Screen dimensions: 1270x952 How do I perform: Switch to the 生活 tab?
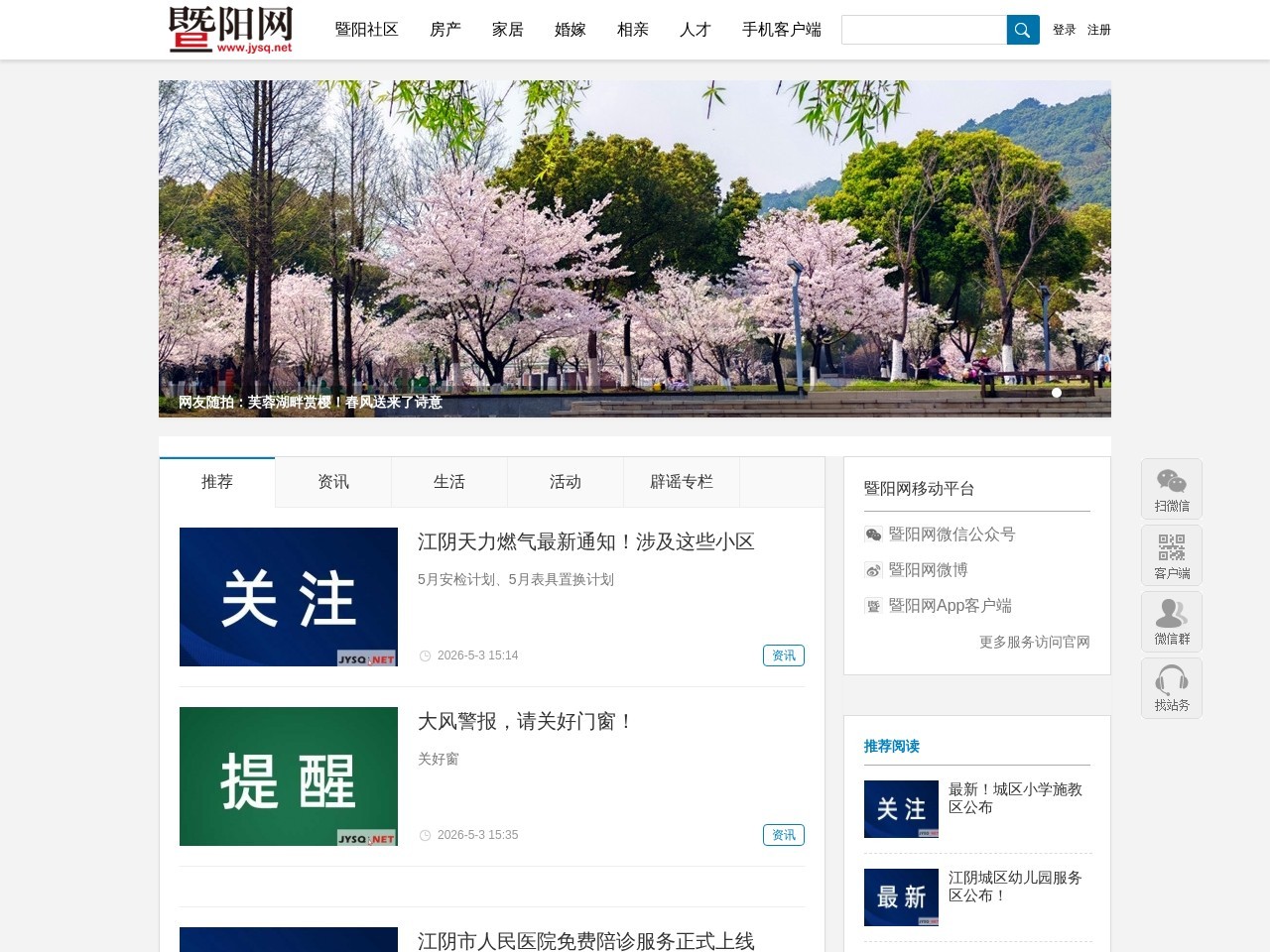tap(449, 482)
